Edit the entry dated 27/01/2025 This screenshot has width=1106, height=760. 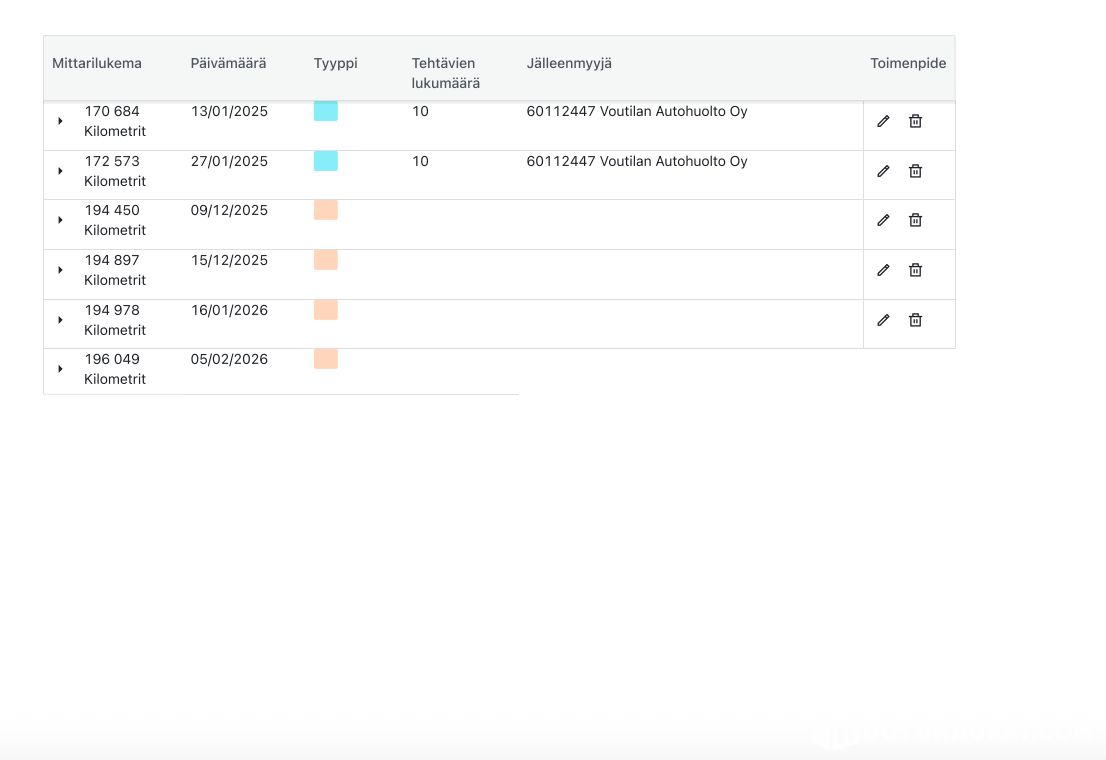[883, 171]
